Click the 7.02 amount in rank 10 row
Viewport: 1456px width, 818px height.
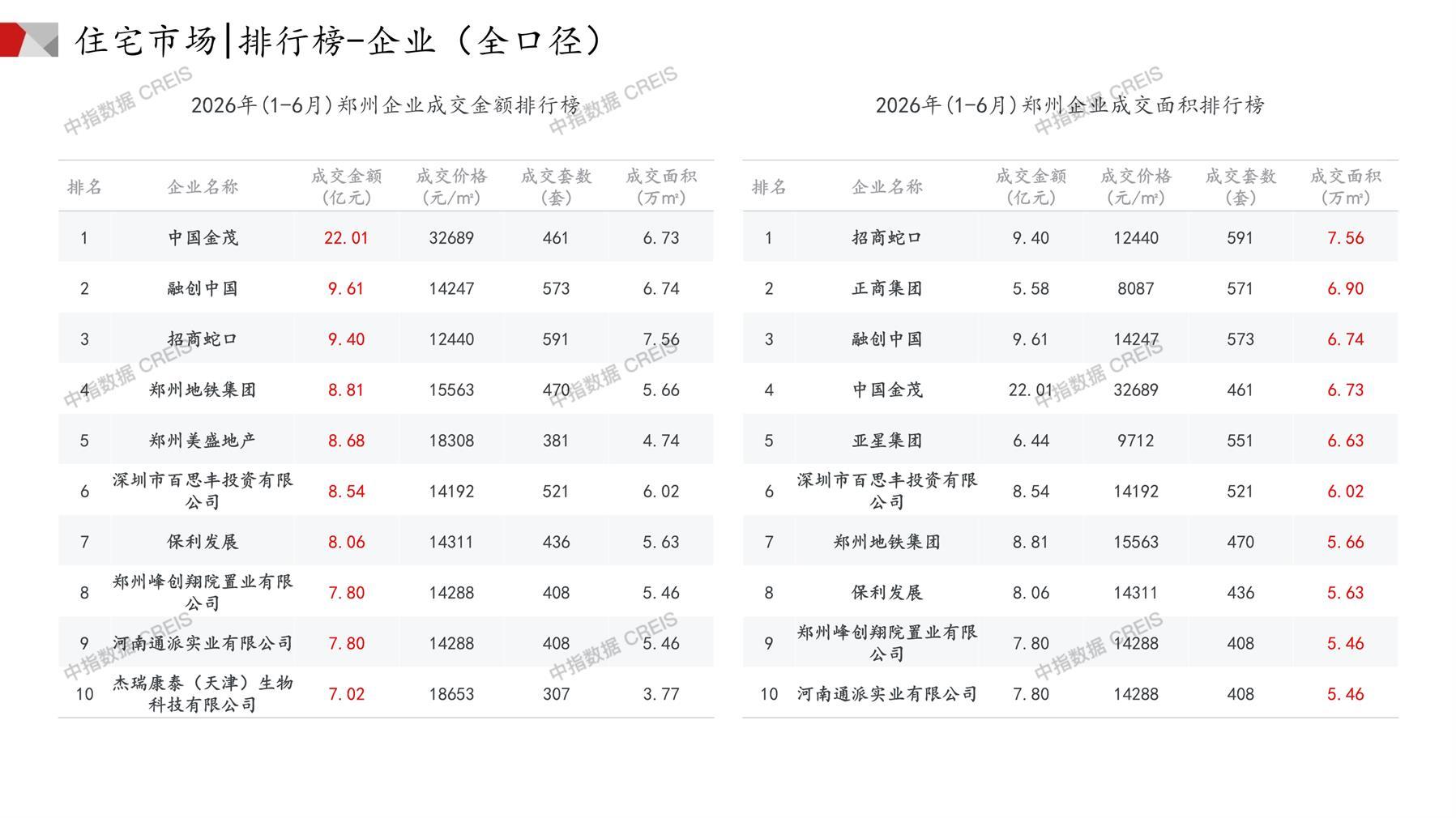(x=346, y=694)
